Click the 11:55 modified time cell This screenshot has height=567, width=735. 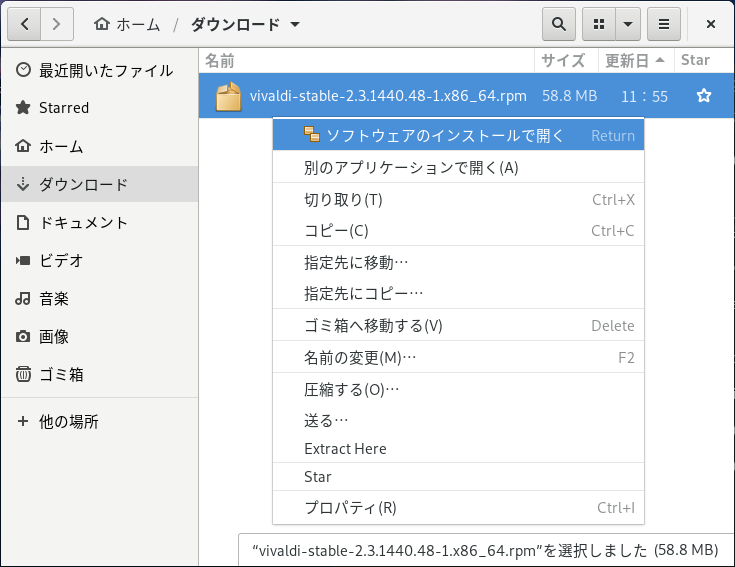644,97
